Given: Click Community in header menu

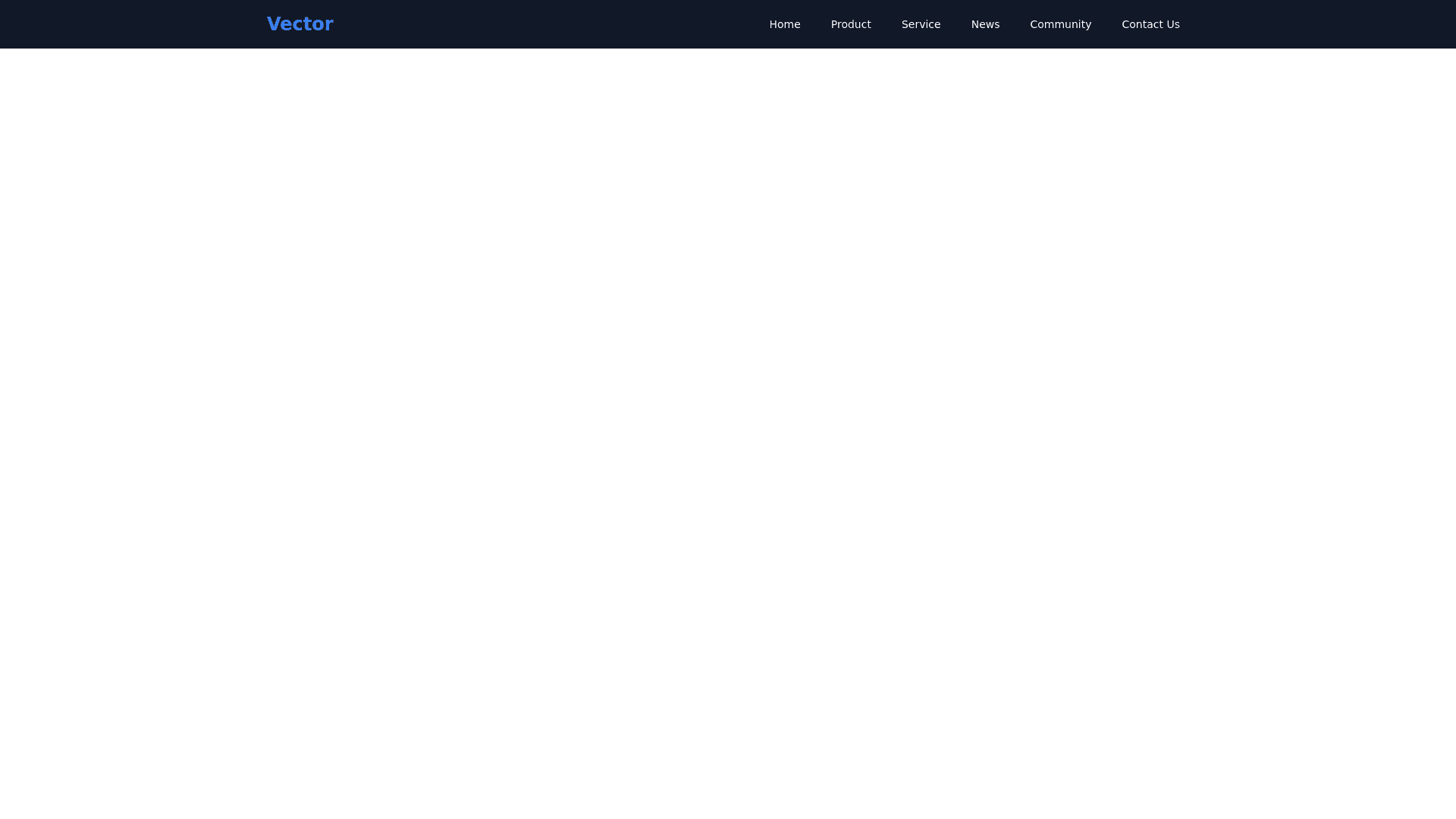Looking at the screenshot, I should (x=1059, y=24).
